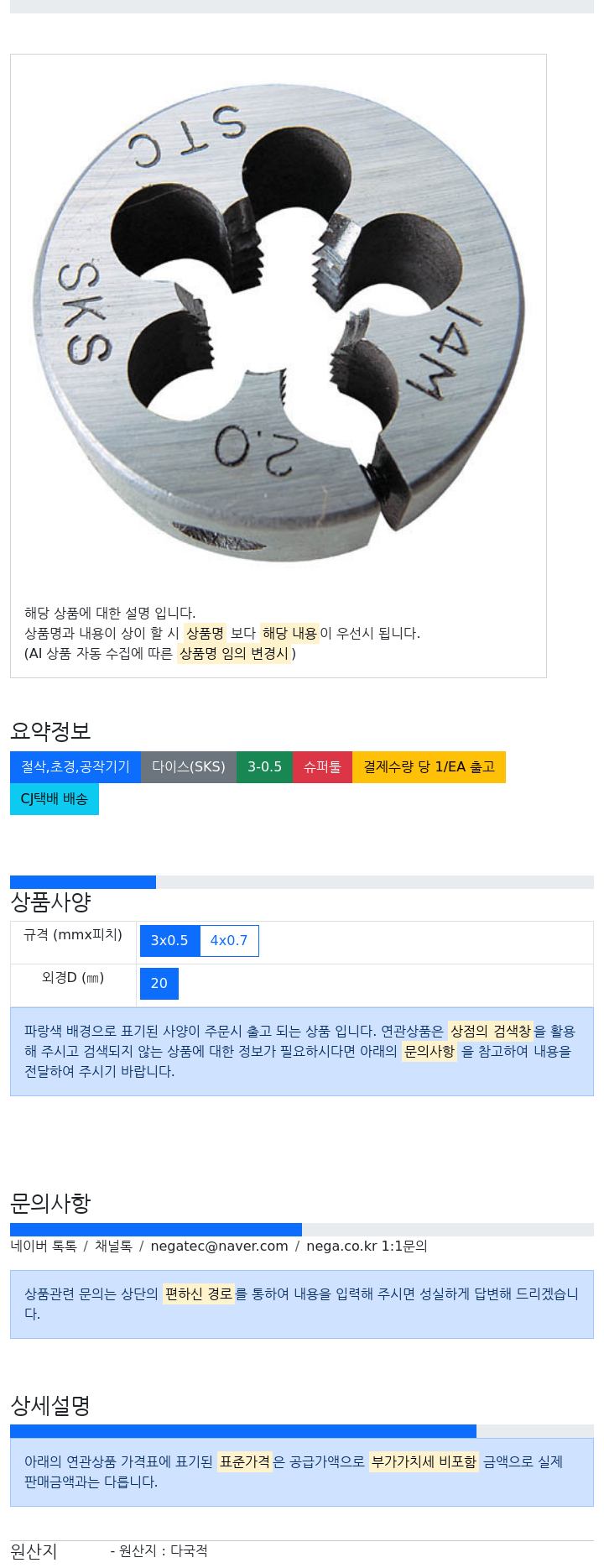Choose the 3x0.5 size option

[x=169, y=941]
